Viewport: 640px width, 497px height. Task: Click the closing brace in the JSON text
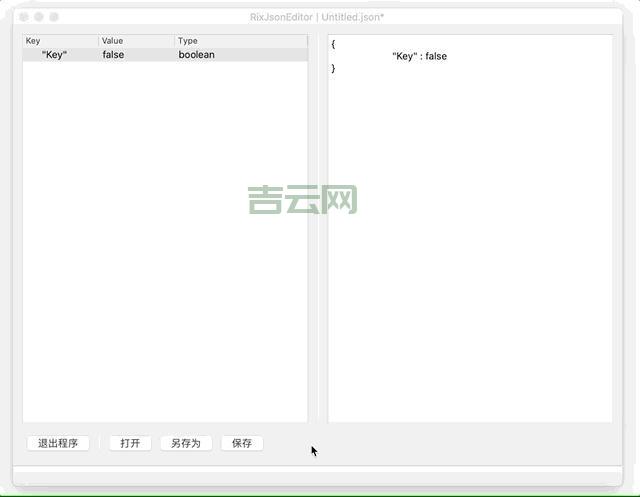pyautogui.click(x=333, y=69)
